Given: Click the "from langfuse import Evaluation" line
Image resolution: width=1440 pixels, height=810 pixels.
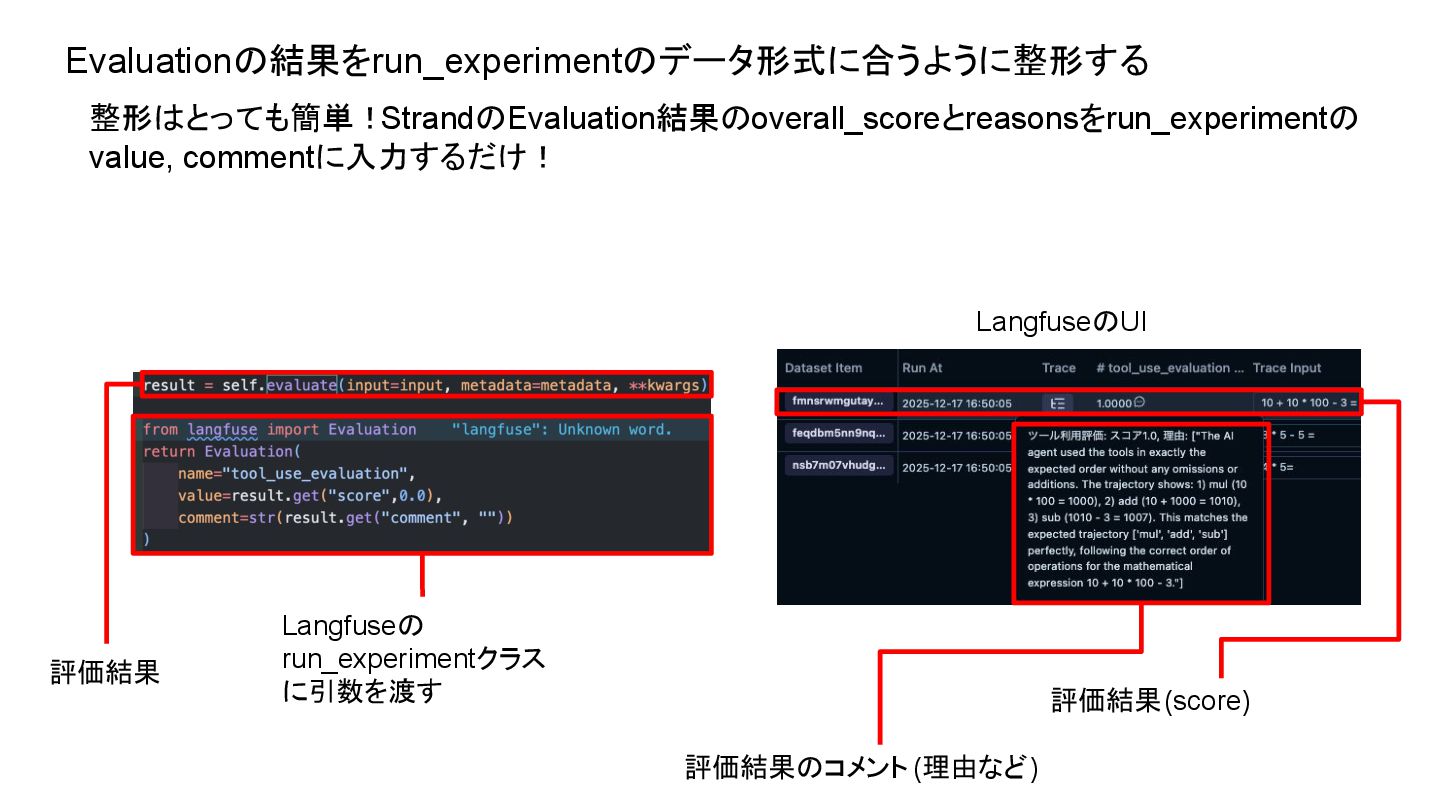Looking at the screenshot, I should tap(280, 429).
